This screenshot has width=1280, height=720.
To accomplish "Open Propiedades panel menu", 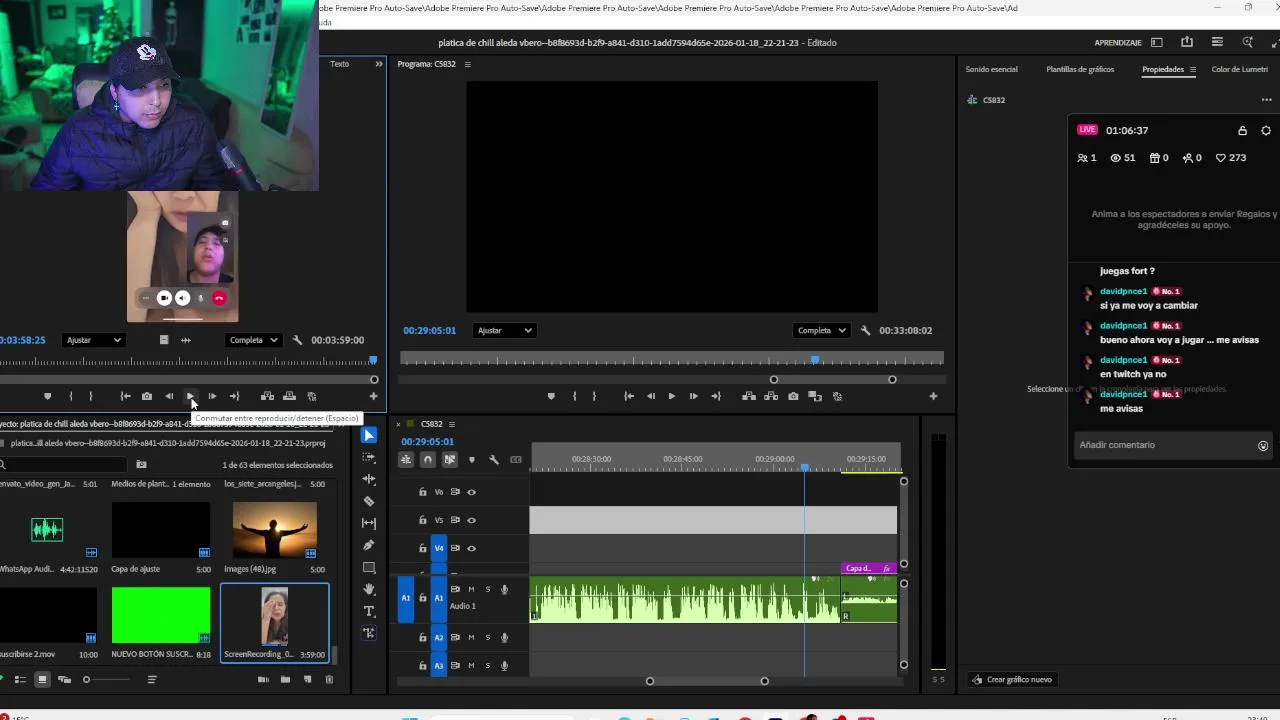I will click(x=1192, y=69).
